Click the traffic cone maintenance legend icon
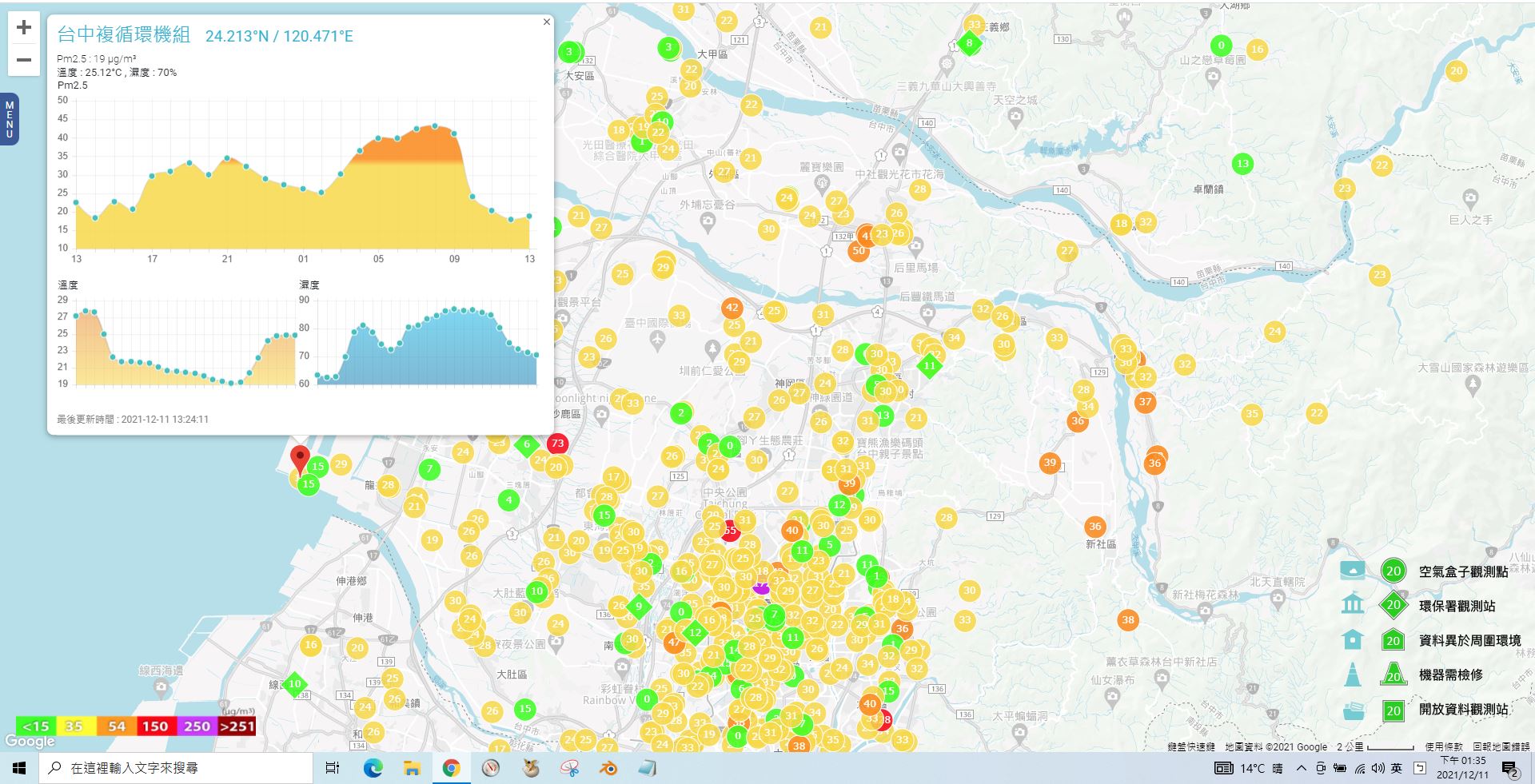1535x784 pixels. click(x=1353, y=674)
